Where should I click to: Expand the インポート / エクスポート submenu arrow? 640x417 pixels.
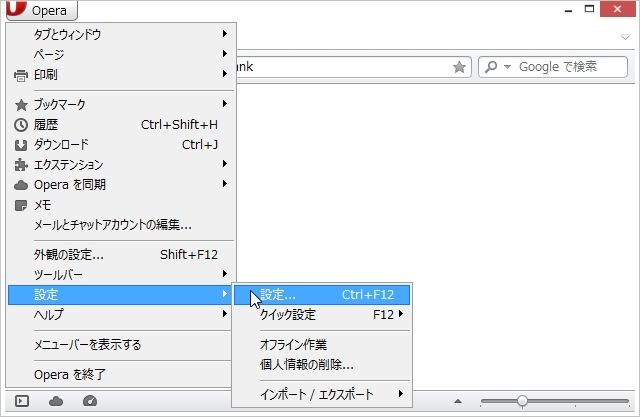(x=401, y=394)
